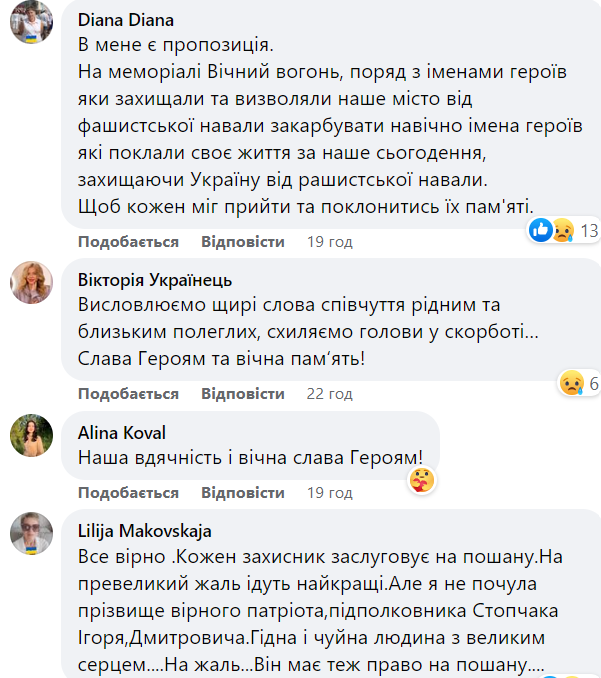The image size is (601, 678).
Task: Click the 22 год comment timestamp
Action: 329,393
